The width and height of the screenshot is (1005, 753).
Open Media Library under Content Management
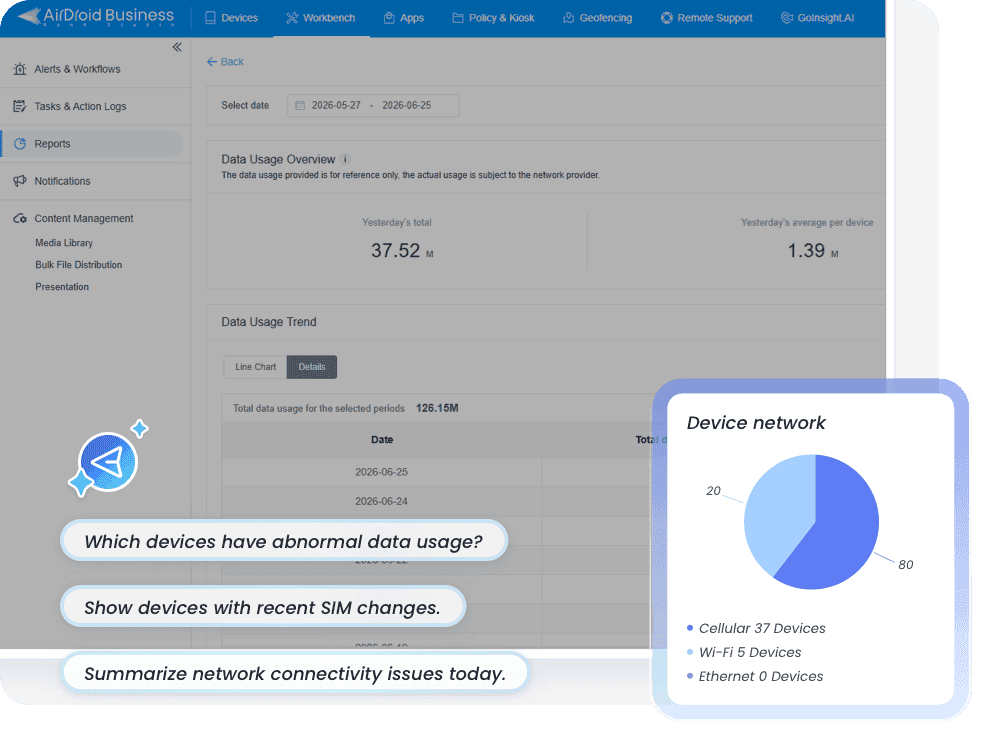click(64, 243)
